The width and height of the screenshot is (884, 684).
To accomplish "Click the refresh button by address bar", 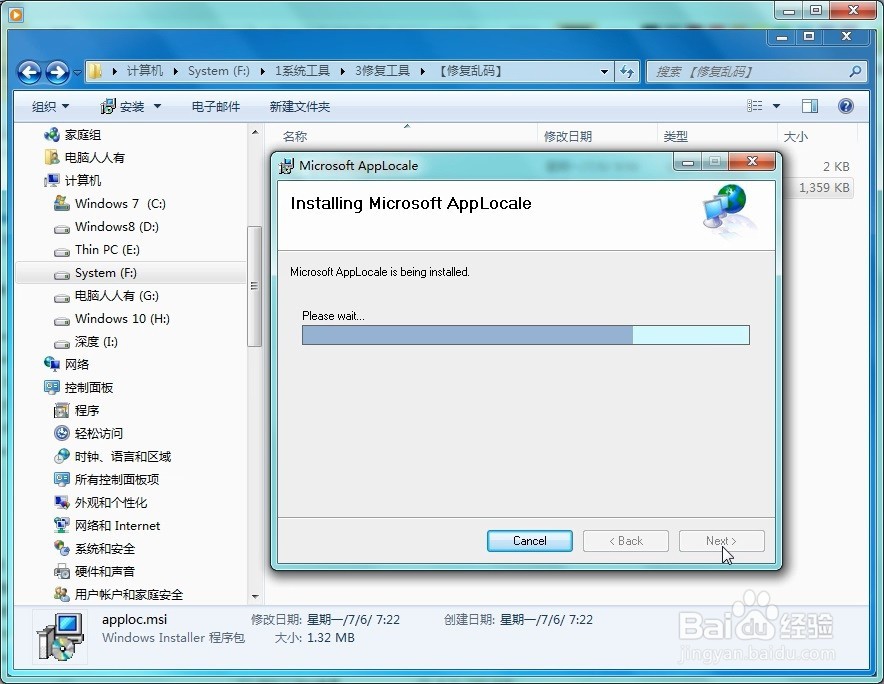I will pyautogui.click(x=627, y=72).
